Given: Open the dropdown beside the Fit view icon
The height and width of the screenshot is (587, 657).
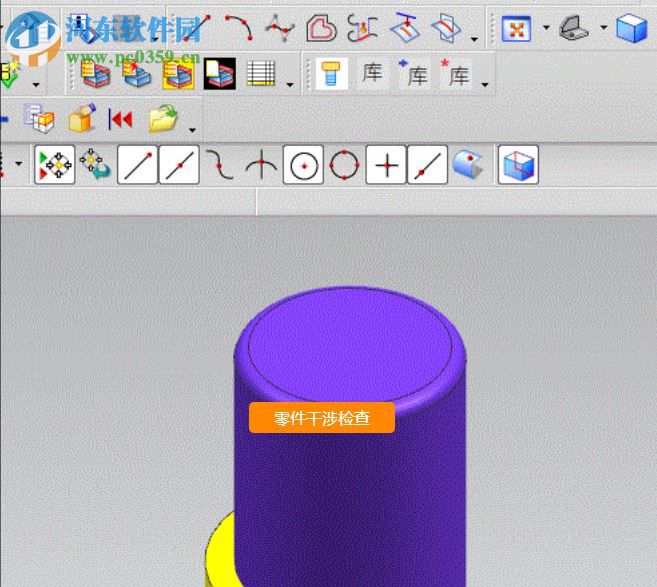Looking at the screenshot, I should (546, 28).
